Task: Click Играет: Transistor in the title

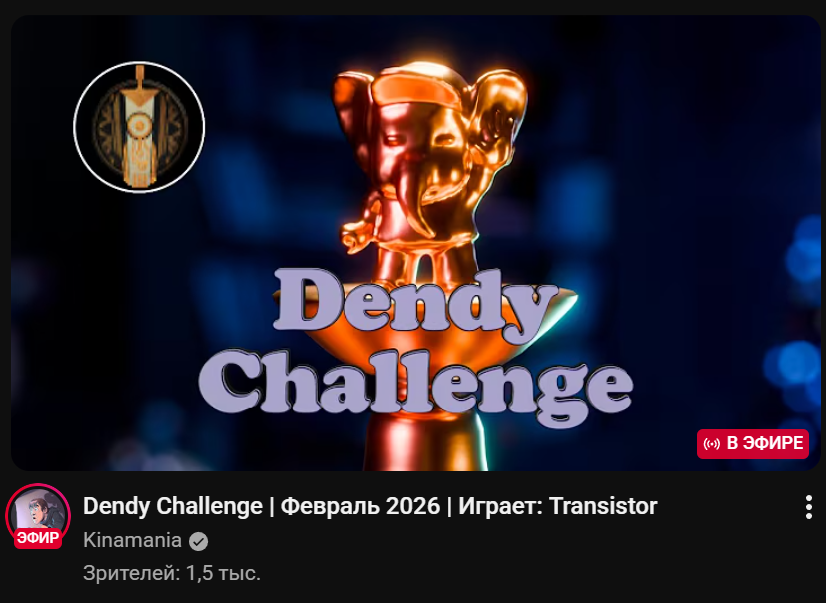Action: [x=557, y=506]
